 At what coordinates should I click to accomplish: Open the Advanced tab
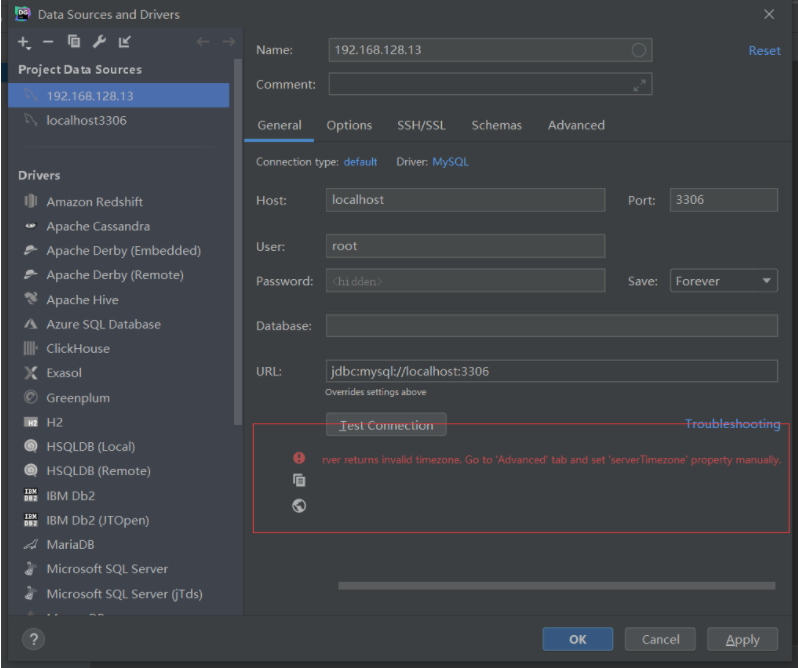pos(576,125)
